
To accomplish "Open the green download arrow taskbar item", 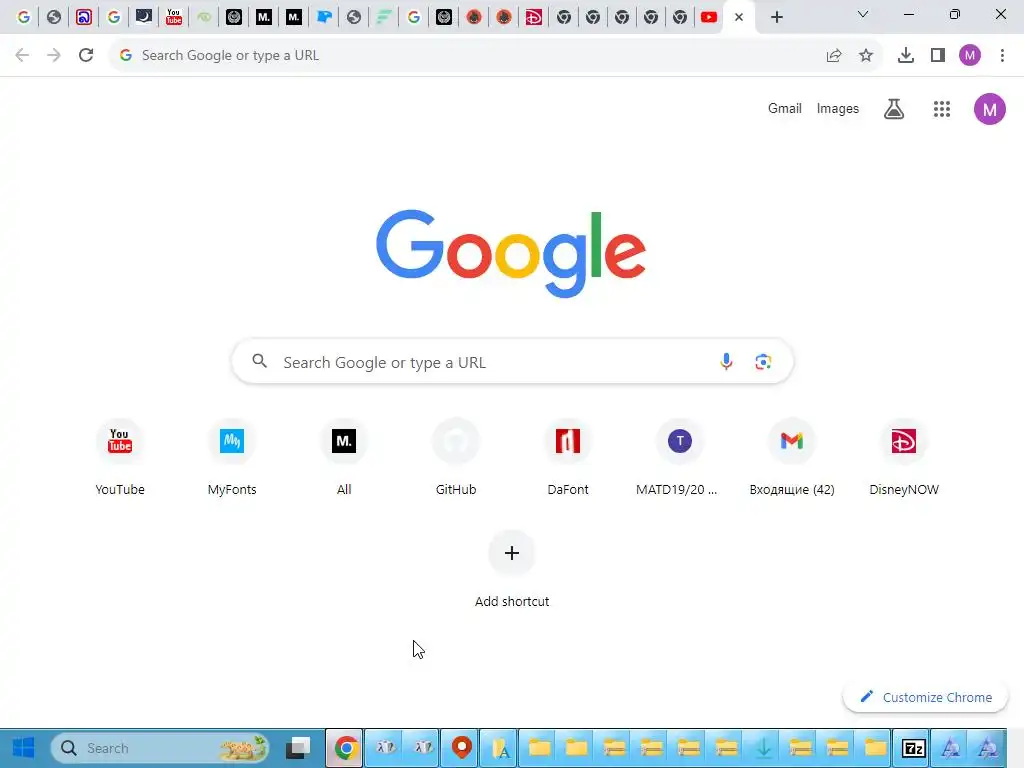I will pos(763,748).
